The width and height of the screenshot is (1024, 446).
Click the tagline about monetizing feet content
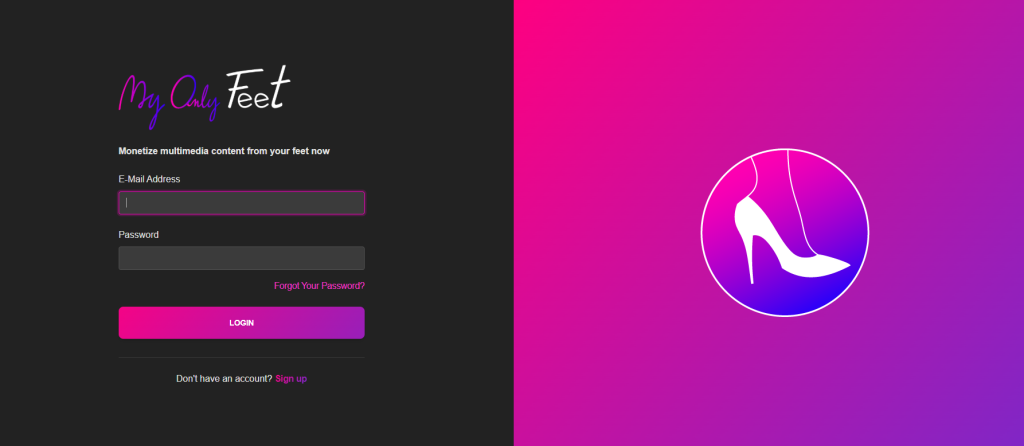click(224, 151)
